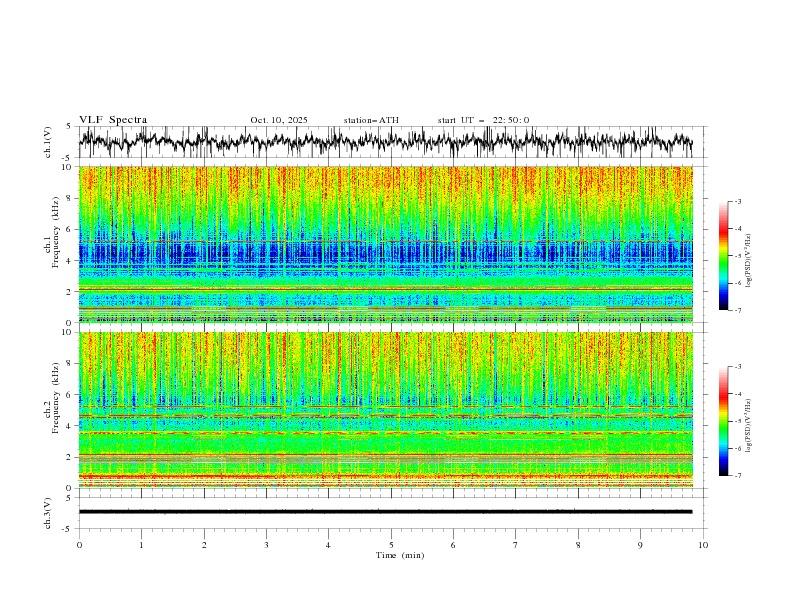The image size is (792, 612).
Task: Click time-axis tick label '1'
Action: (141, 545)
